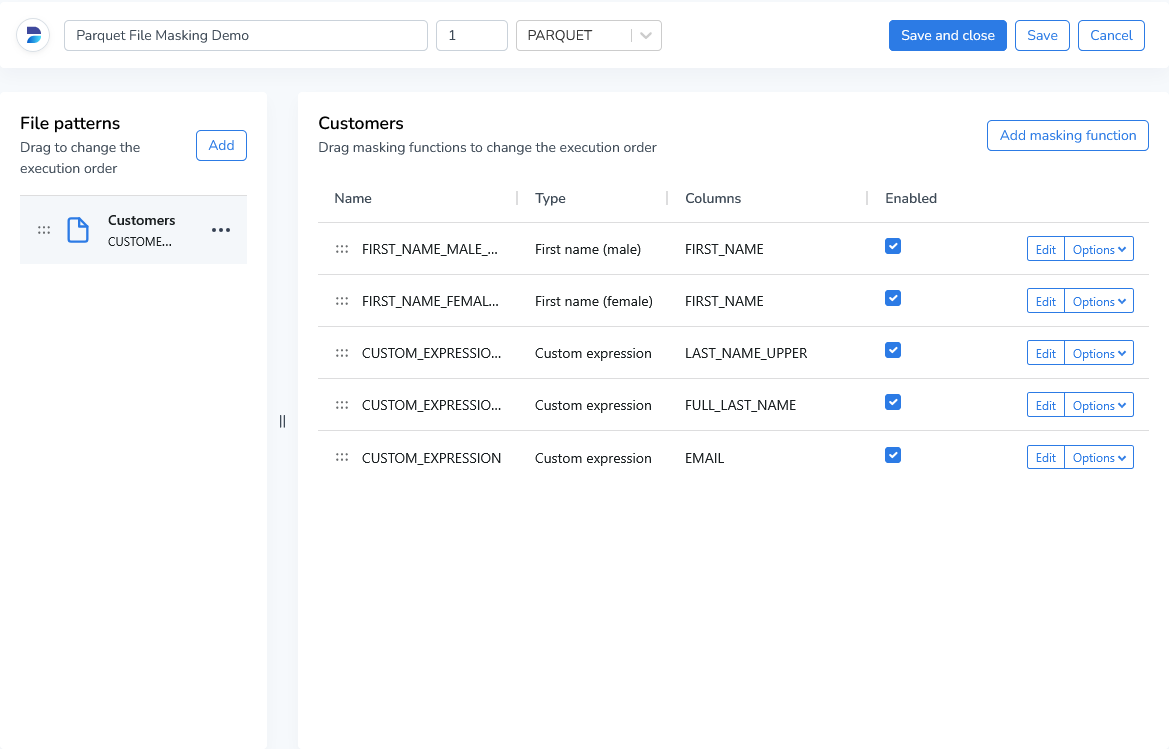Disable the First name (male) masking function checkbox

tap(893, 246)
